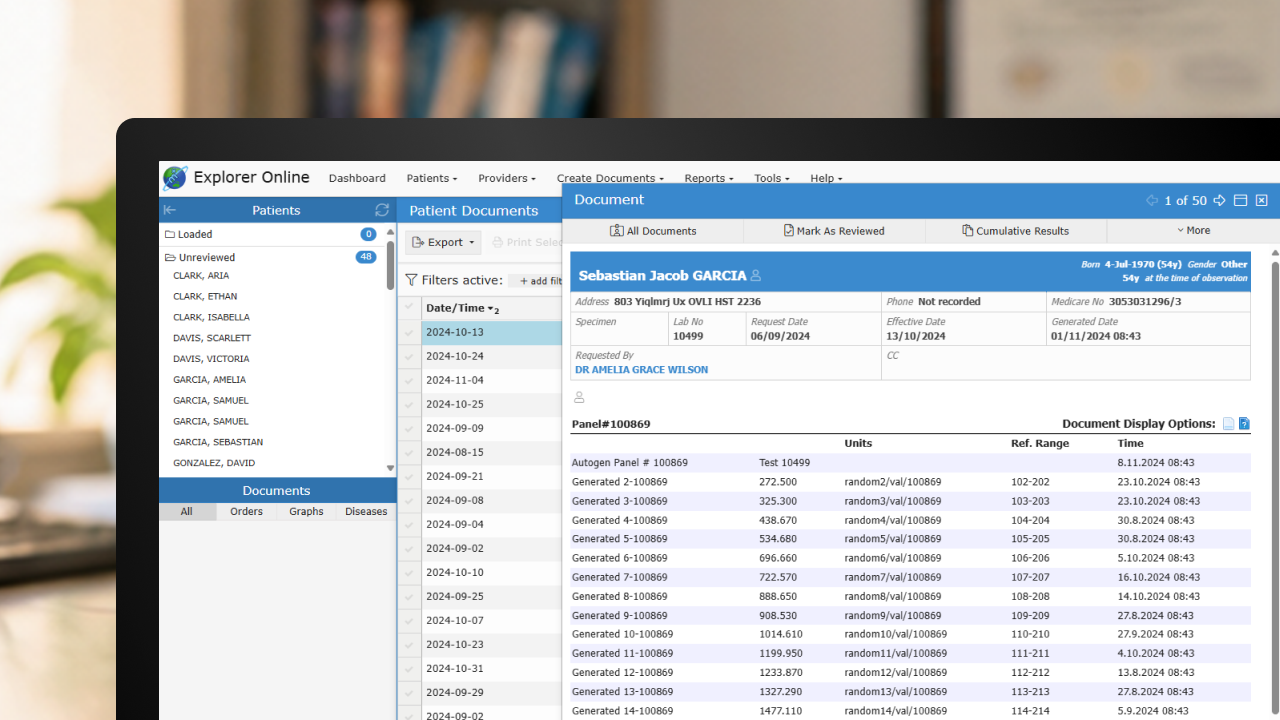Click the All Documents icon
Screen dimensions: 1280x720
[617, 231]
